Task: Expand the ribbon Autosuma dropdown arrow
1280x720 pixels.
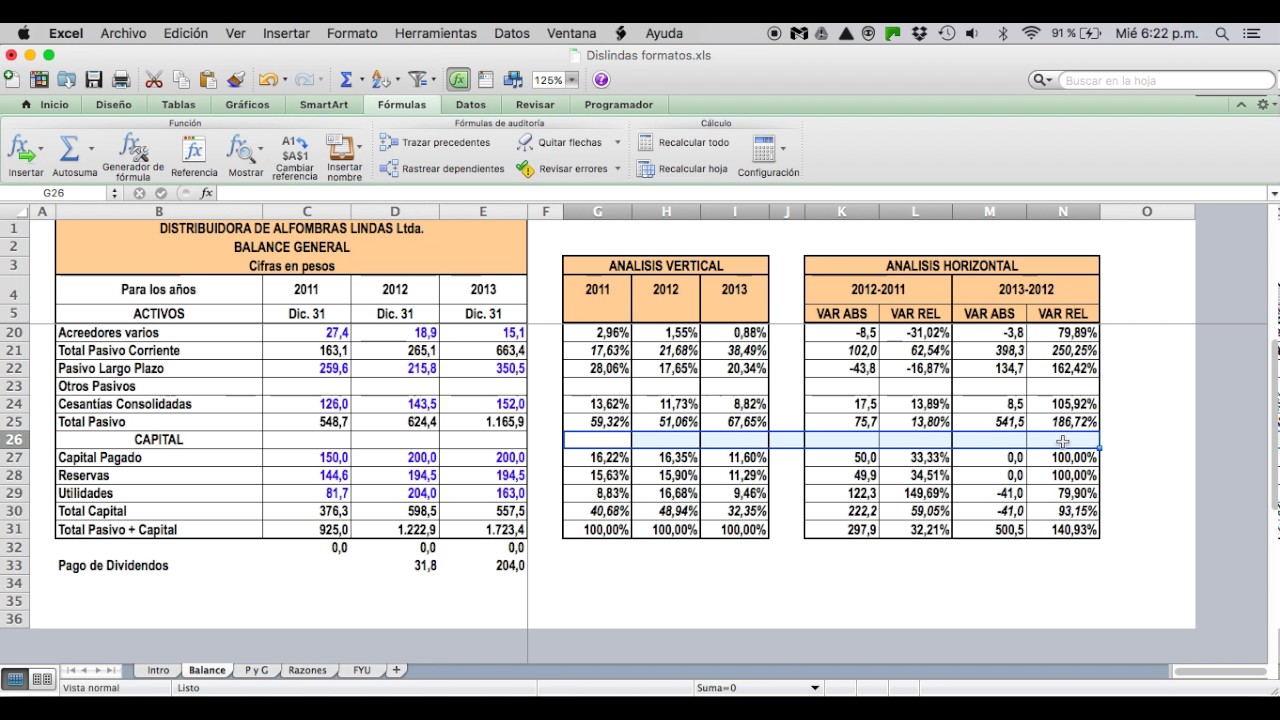Action: point(91,149)
